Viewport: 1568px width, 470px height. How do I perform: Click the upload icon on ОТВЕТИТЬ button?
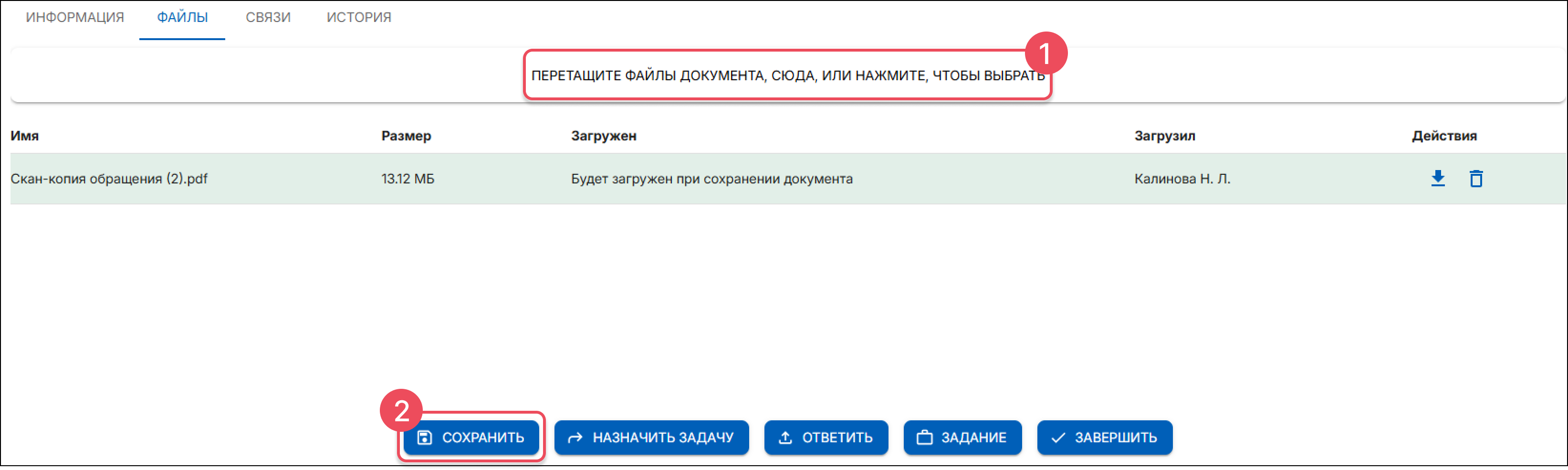tap(785, 437)
